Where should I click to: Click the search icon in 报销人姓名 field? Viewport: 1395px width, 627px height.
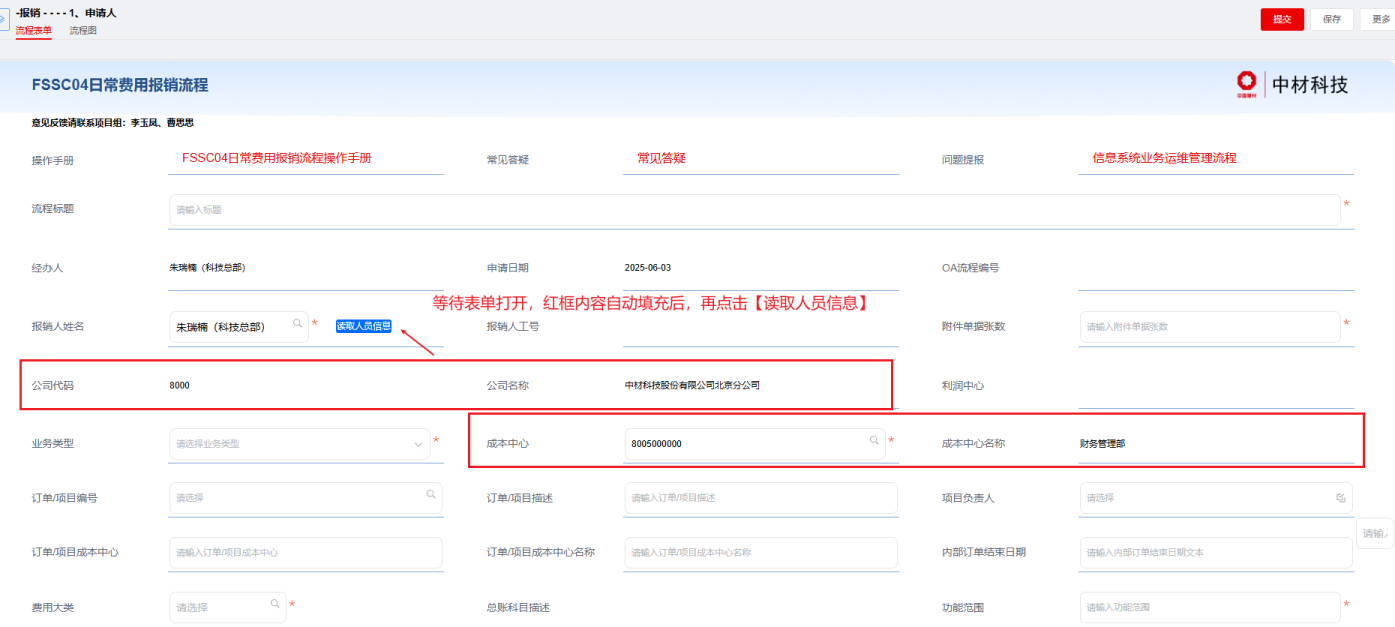(297, 324)
